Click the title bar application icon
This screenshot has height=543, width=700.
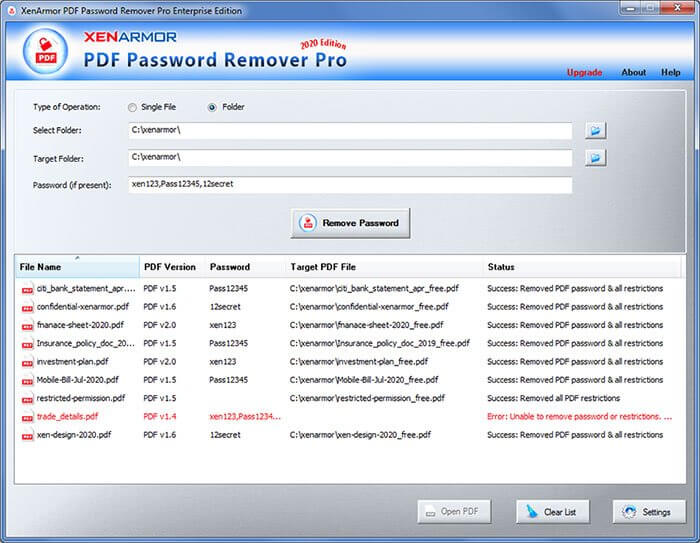[12, 11]
